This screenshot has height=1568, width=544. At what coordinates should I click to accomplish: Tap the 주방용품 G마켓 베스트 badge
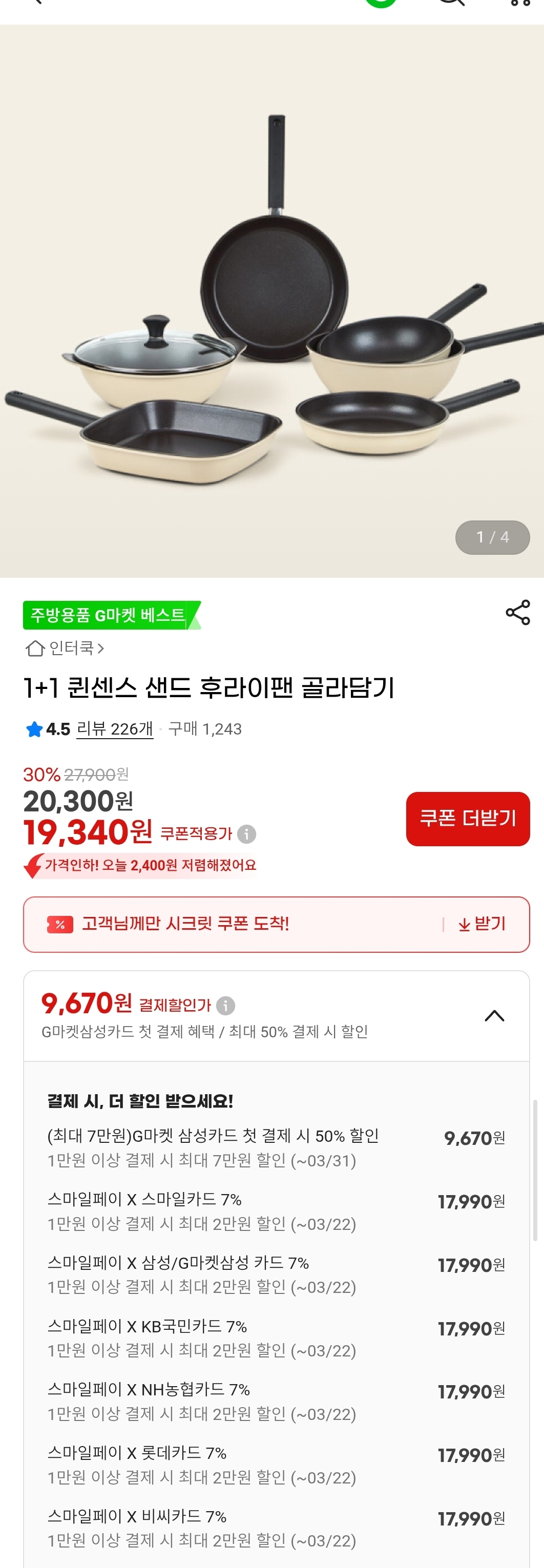tap(111, 615)
